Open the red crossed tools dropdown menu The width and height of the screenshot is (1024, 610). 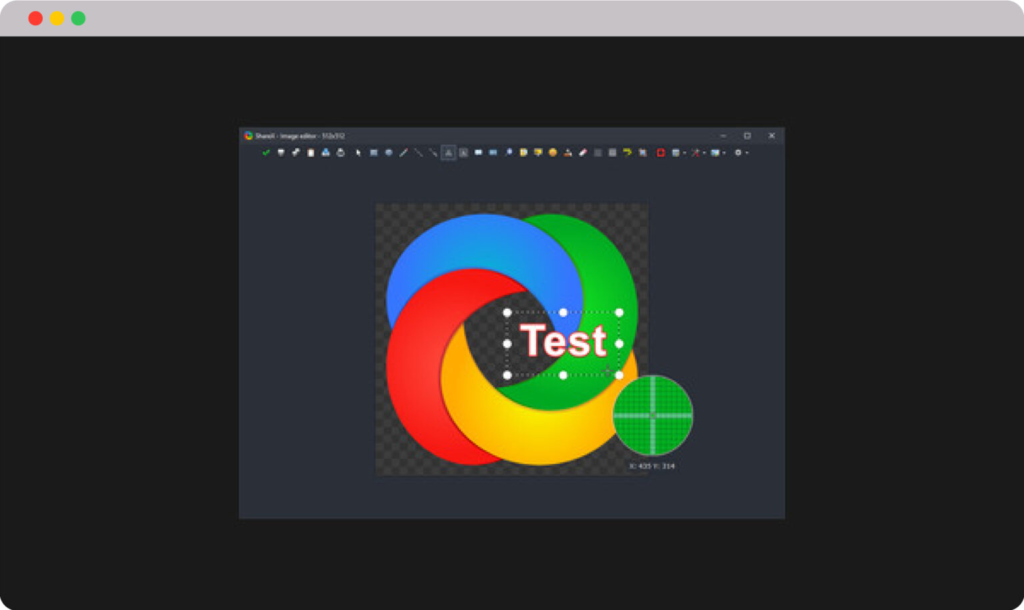(697, 153)
